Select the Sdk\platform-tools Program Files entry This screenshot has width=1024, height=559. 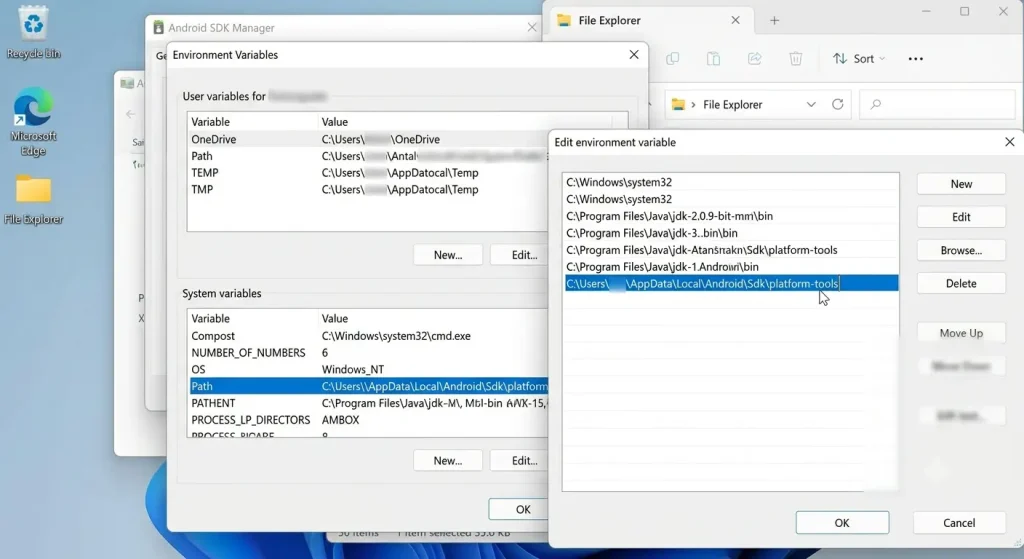(x=731, y=250)
